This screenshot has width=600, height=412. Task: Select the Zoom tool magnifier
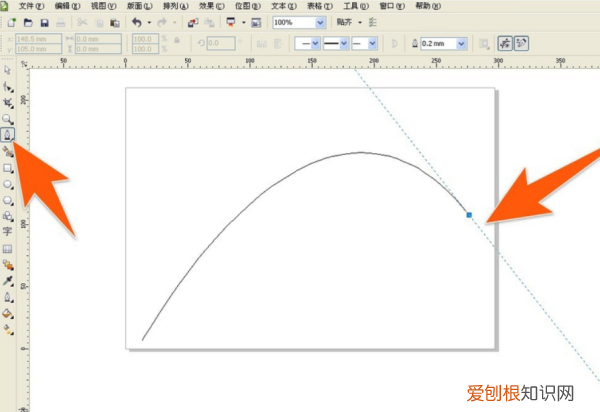[x=8, y=118]
